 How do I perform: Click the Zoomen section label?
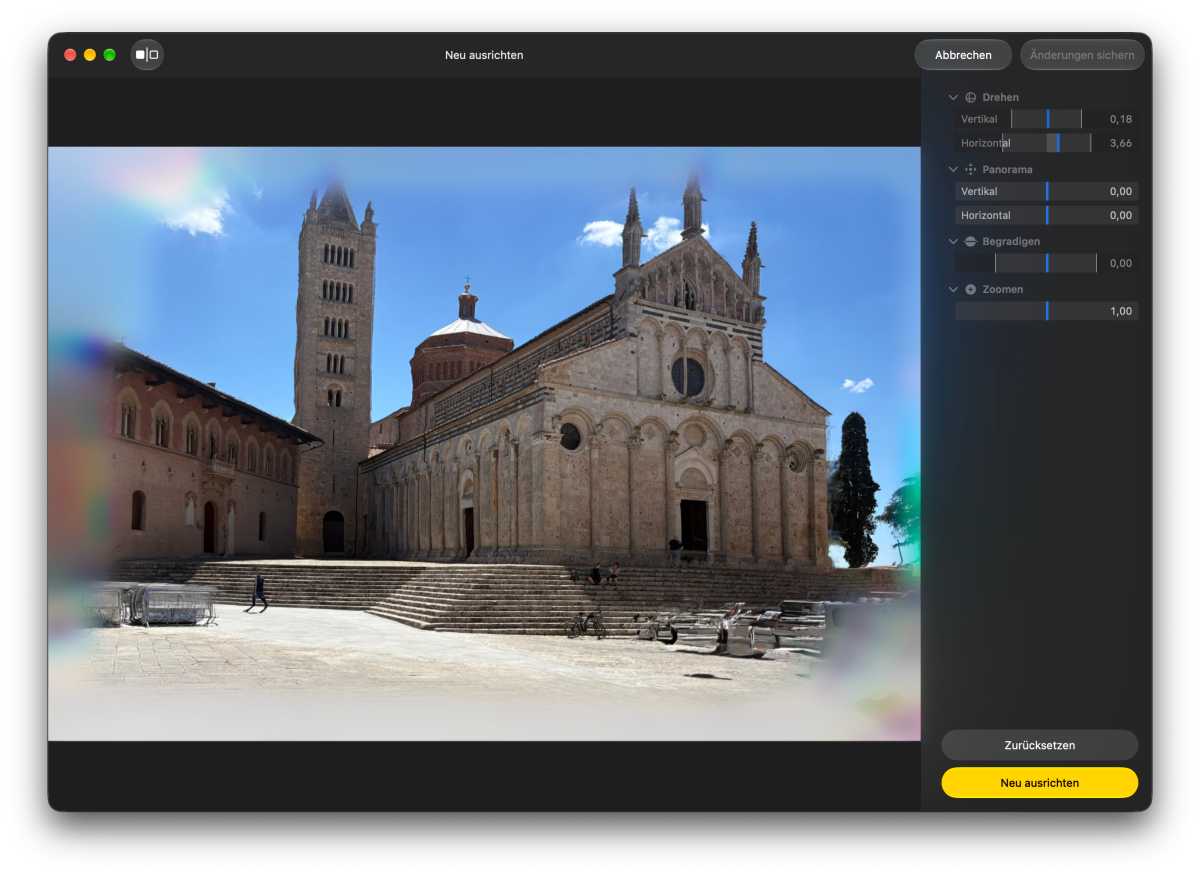click(x=1002, y=289)
